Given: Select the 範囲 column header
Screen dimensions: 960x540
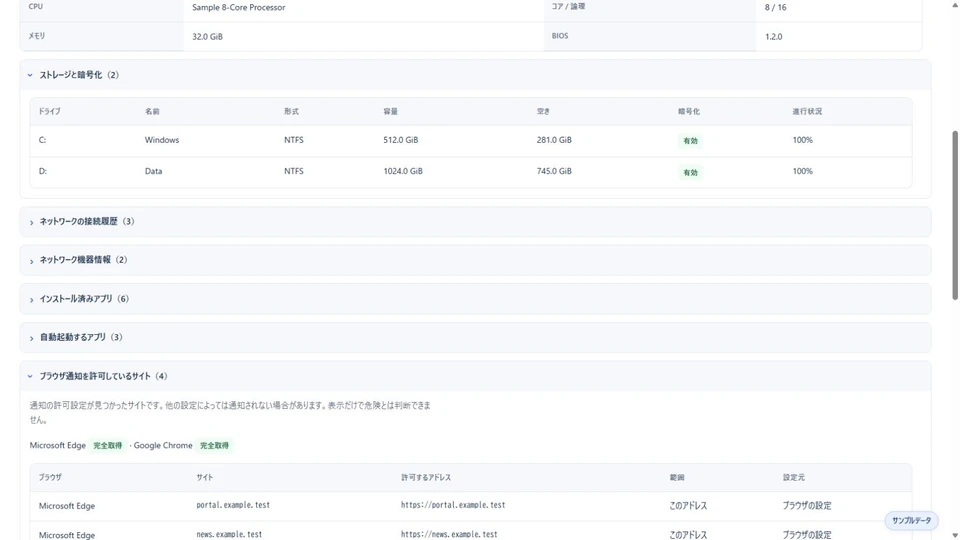Looking at the screenshot, I should pyautogui.click(x=677, y=478).
